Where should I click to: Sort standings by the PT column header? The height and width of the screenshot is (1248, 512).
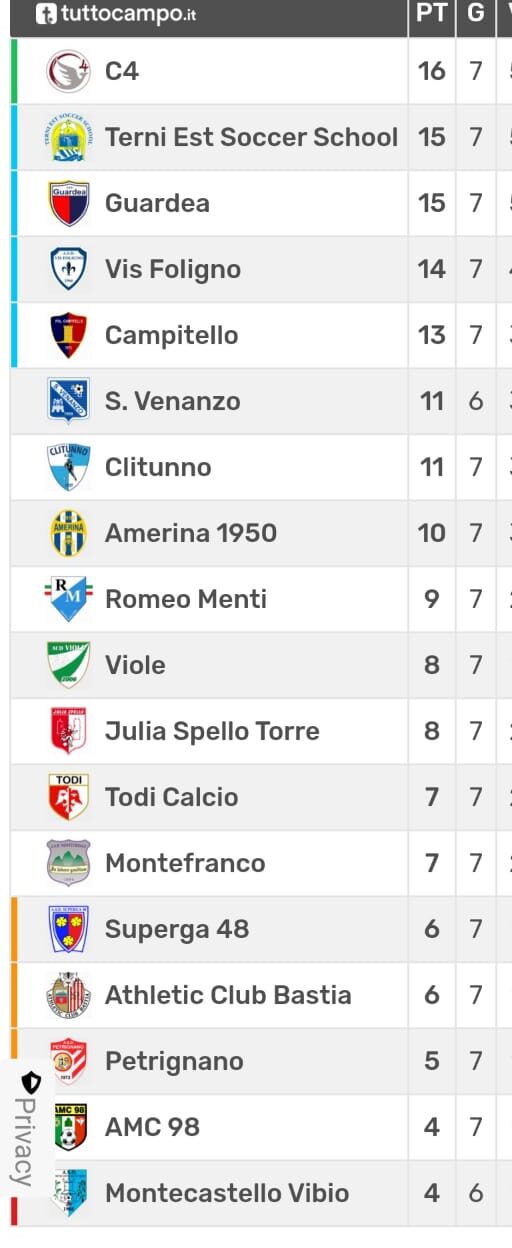tap(431, 16)
